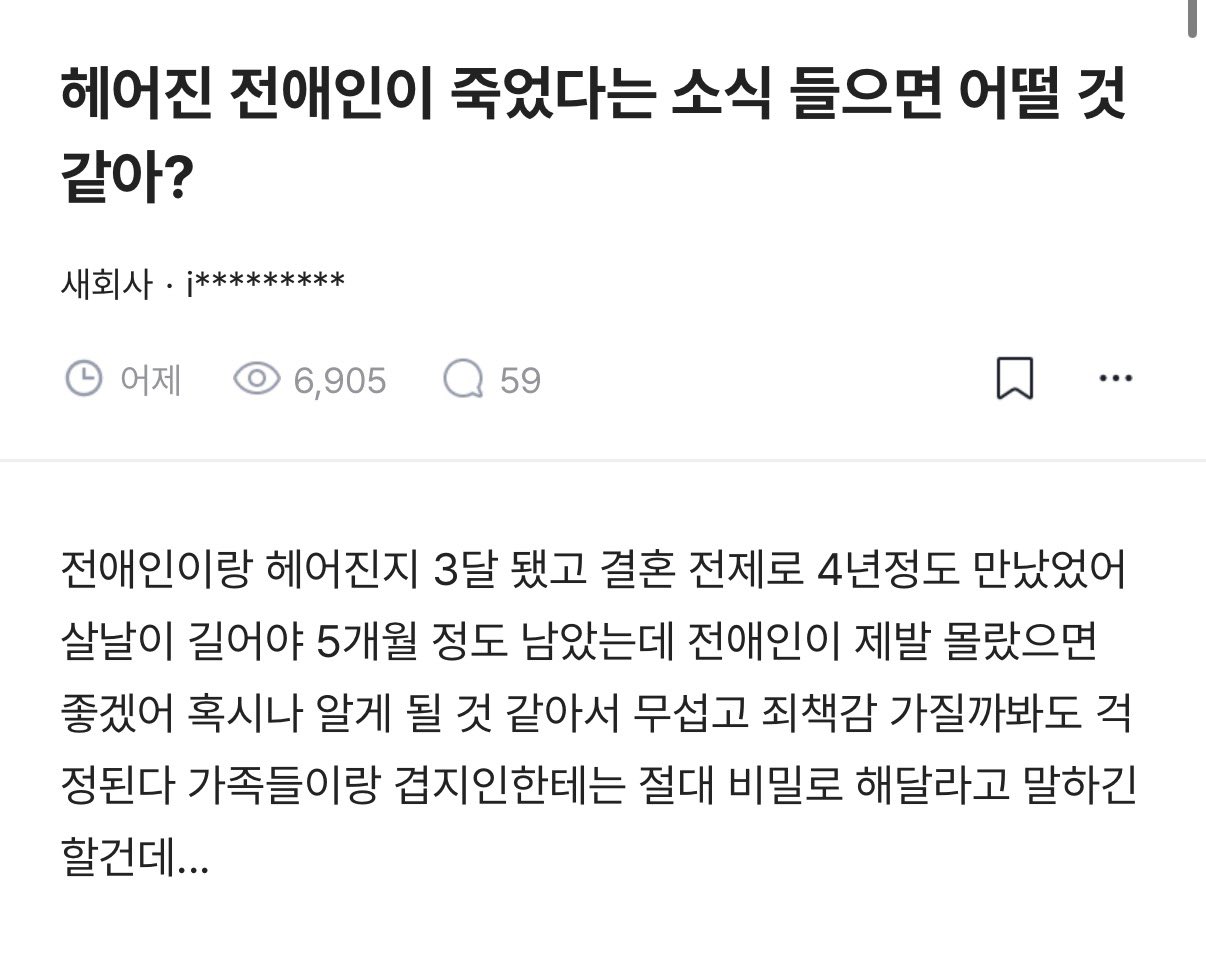Click the 어제 timestamp text
Image resolution: width=1206 pixels, height=958 pixels.
[x=151, y=380]
